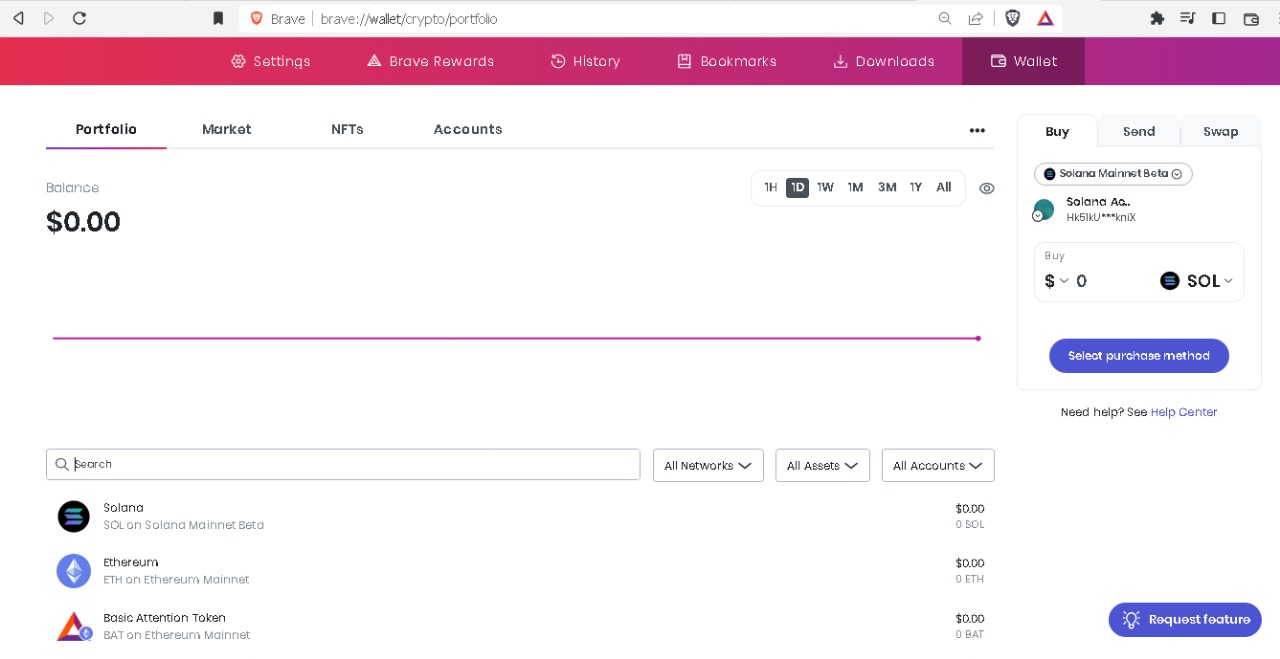Open Downloads in the navigation bar

point(884,61)
